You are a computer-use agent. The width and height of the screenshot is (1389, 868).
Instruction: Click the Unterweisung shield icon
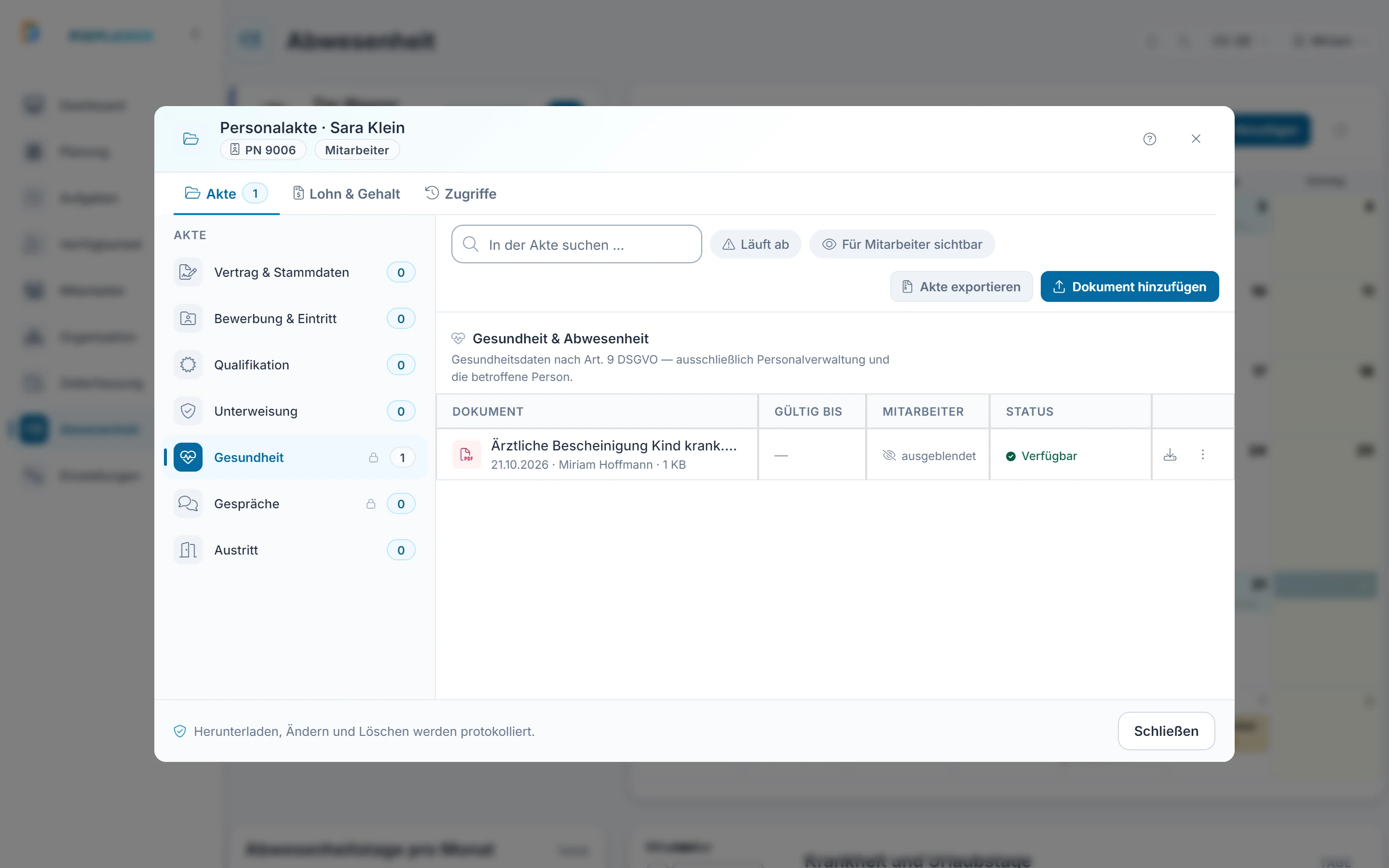(188, 411)
